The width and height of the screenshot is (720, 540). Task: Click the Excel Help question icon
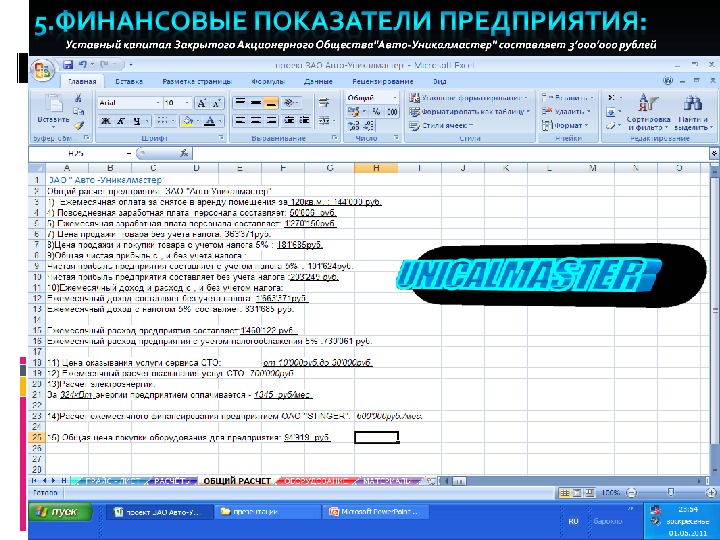tap(668, 81)
